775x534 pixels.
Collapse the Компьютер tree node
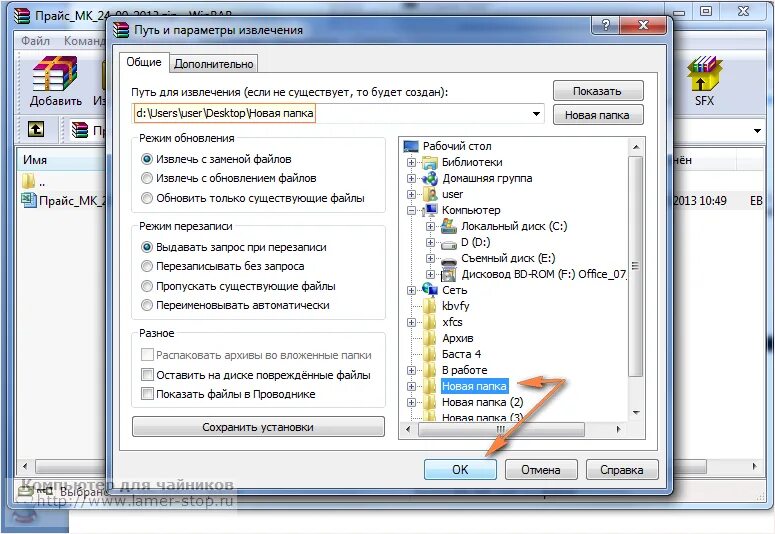pos(411,210)
